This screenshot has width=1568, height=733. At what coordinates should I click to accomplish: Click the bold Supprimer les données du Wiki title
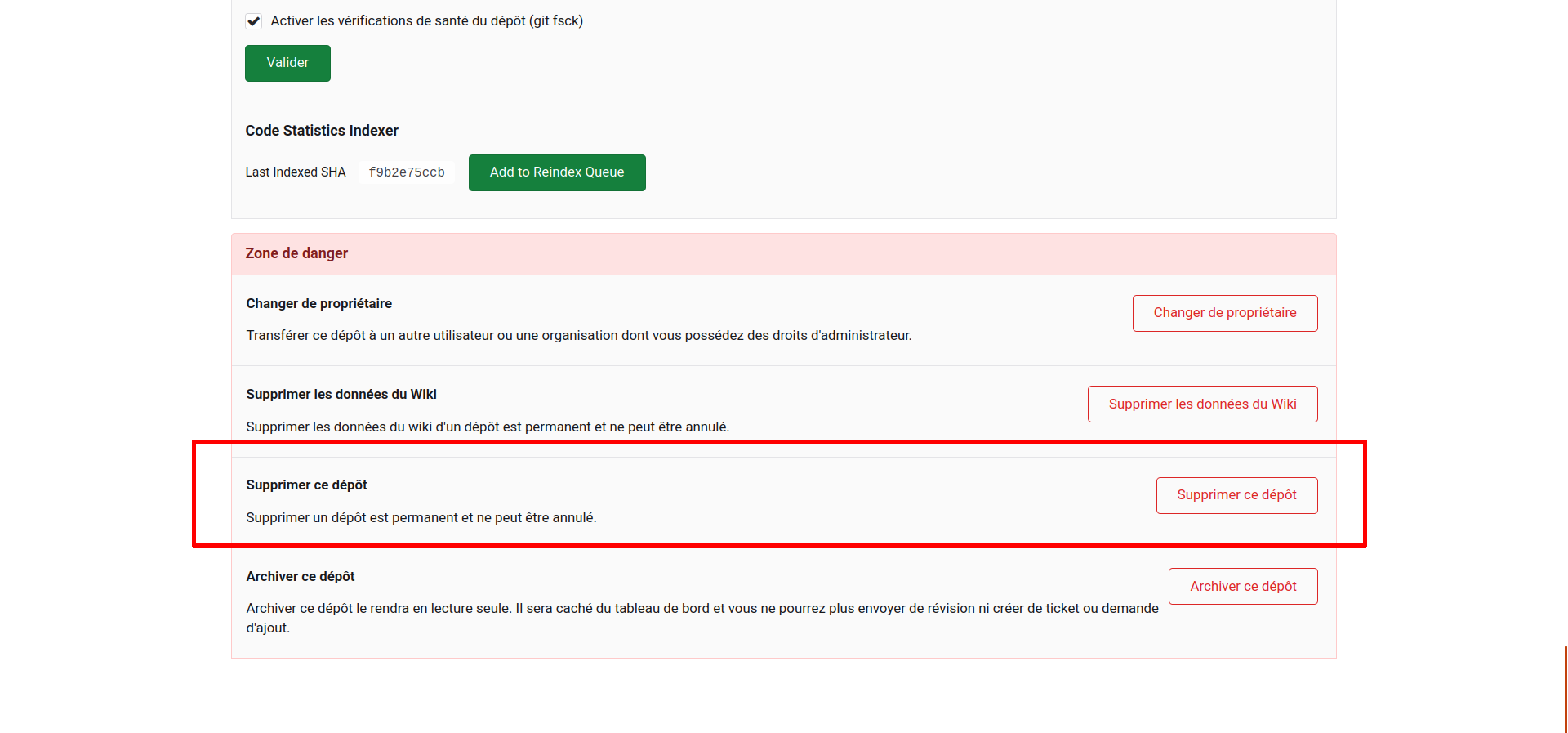click(341, 395)
